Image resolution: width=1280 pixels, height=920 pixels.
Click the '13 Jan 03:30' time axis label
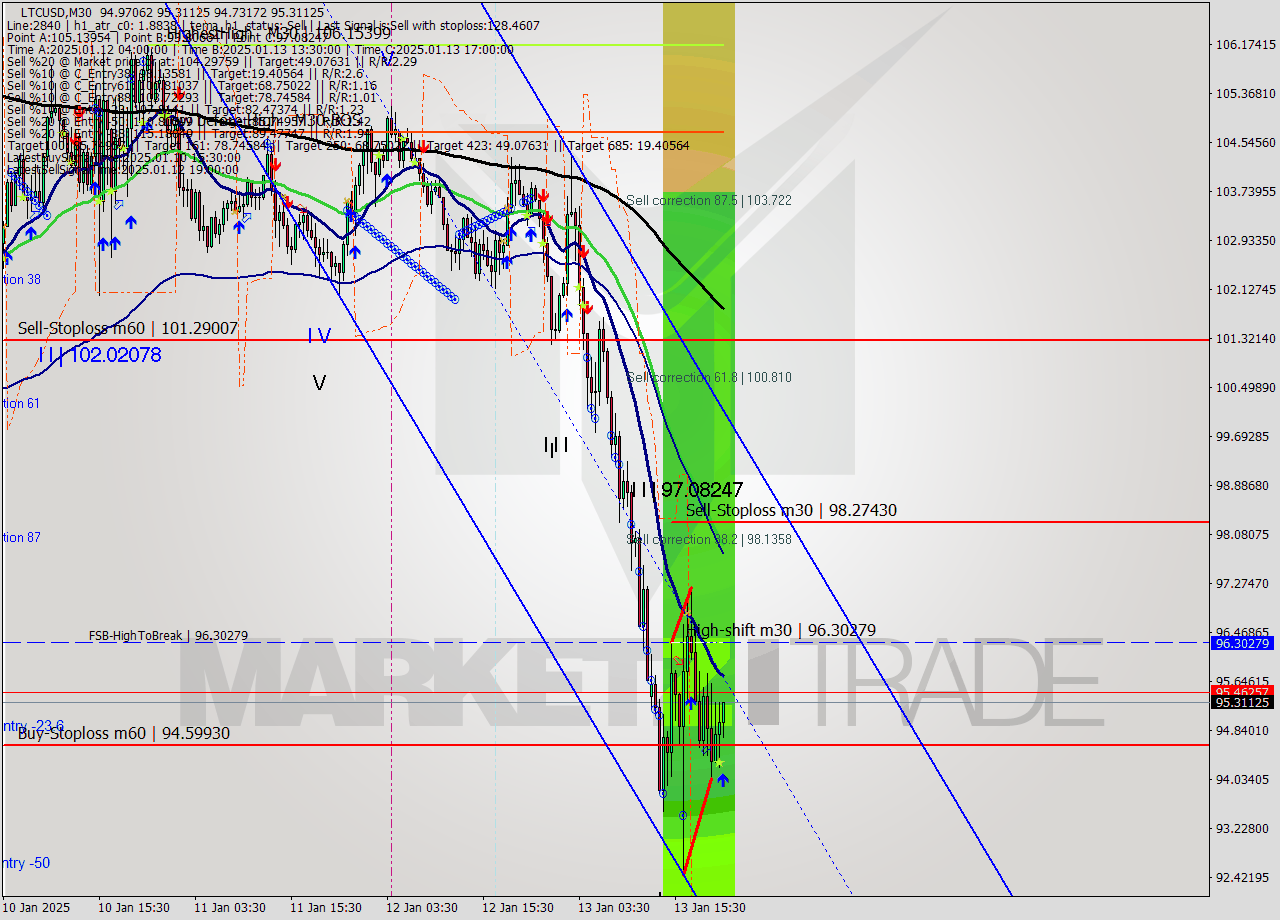pos(614,908)
